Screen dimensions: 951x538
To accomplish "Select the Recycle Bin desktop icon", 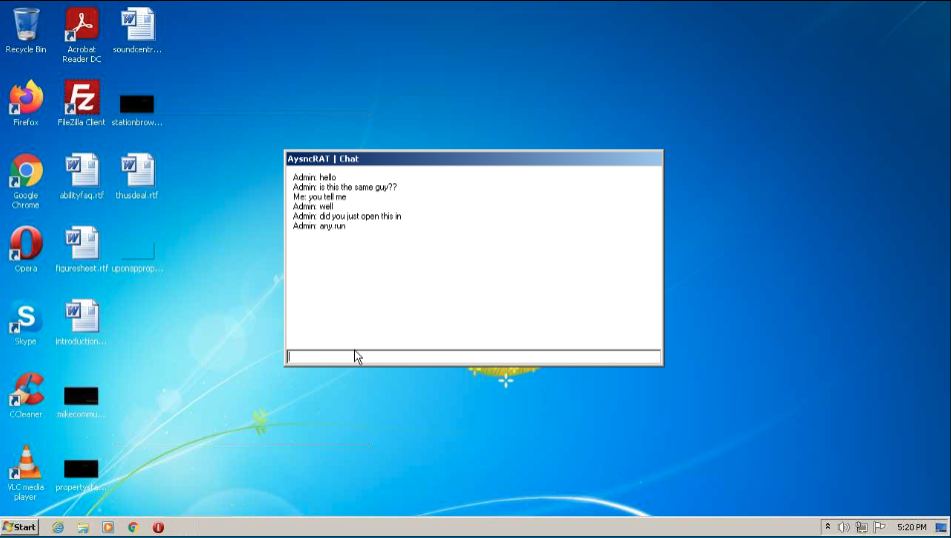I will (x=25, y=30).
